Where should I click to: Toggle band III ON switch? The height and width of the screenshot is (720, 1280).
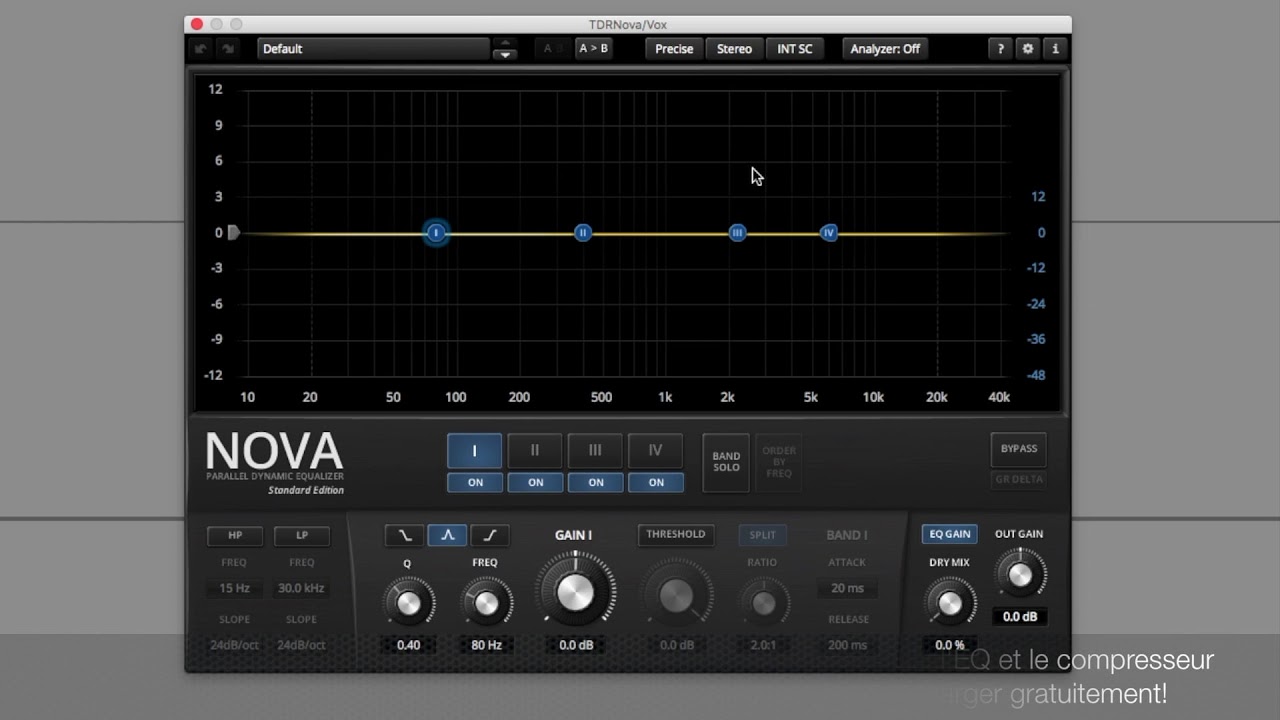595,482
